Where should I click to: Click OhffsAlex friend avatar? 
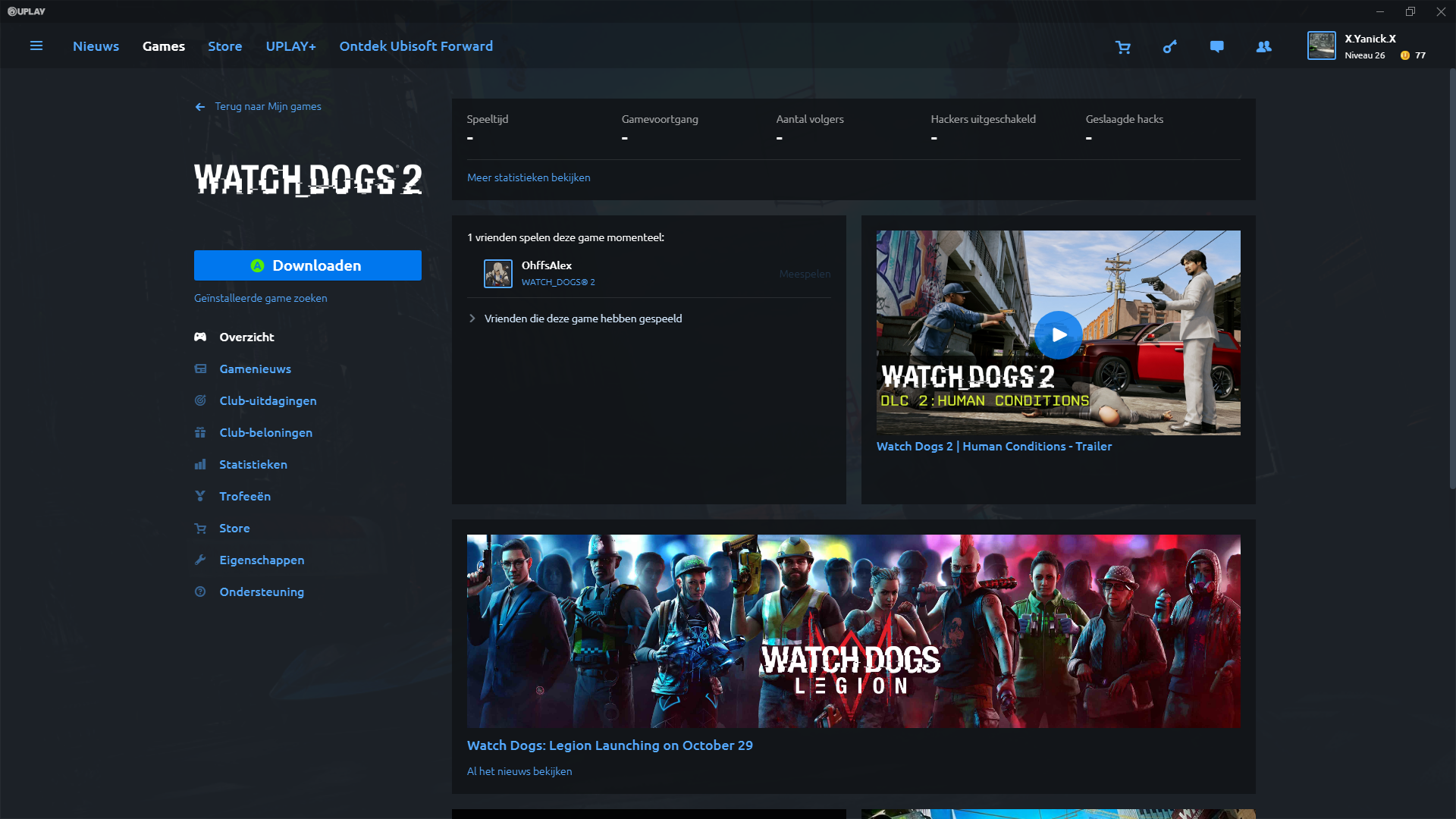(498, 274)
